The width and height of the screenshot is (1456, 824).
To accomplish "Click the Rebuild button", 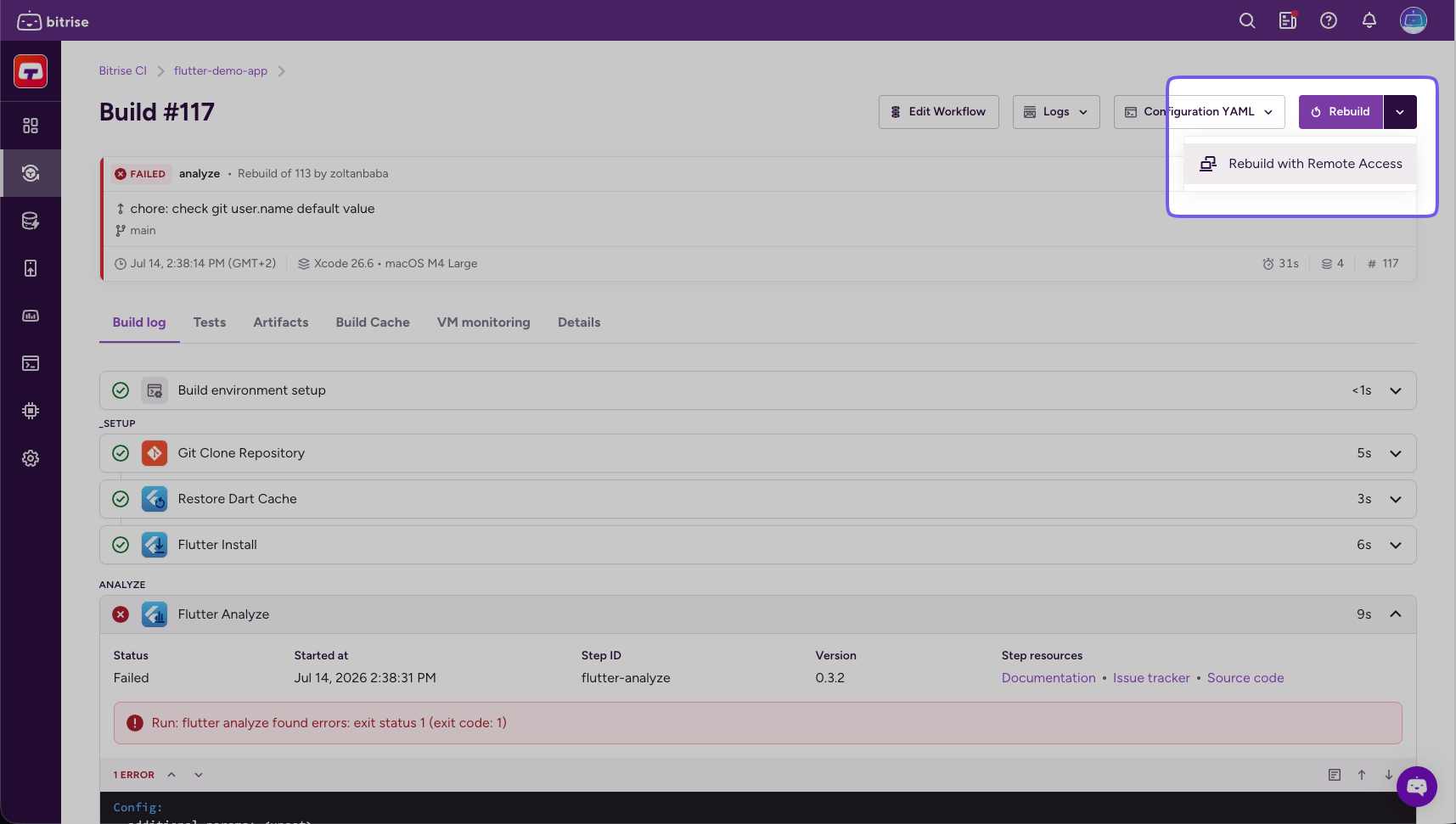I will click(x=1341, y=112).
